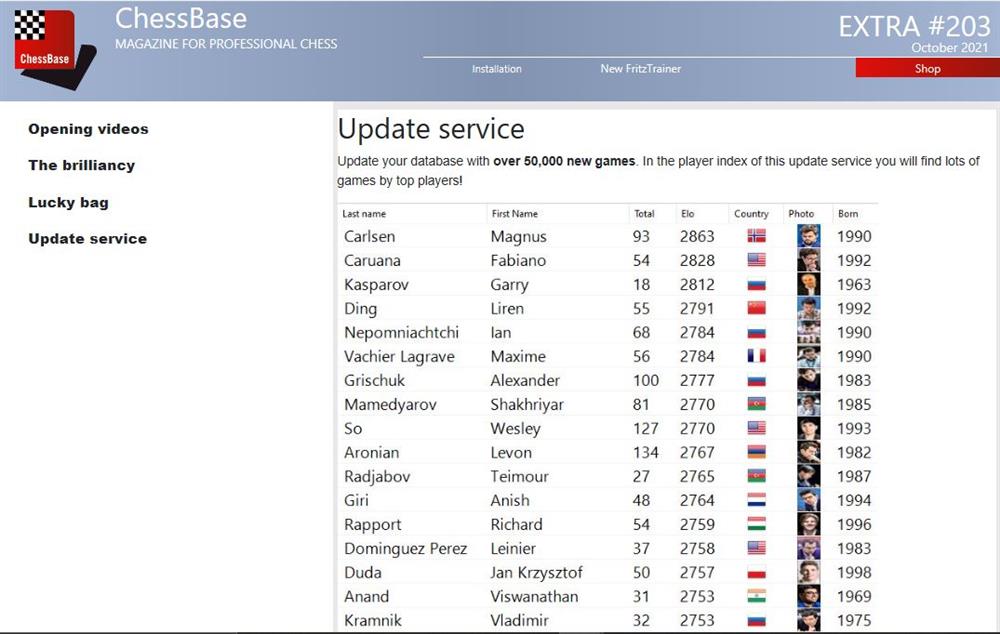This screenshot has width=1000, height=634.
Task: Click Elo value 2828
Action: click(697, 260)
